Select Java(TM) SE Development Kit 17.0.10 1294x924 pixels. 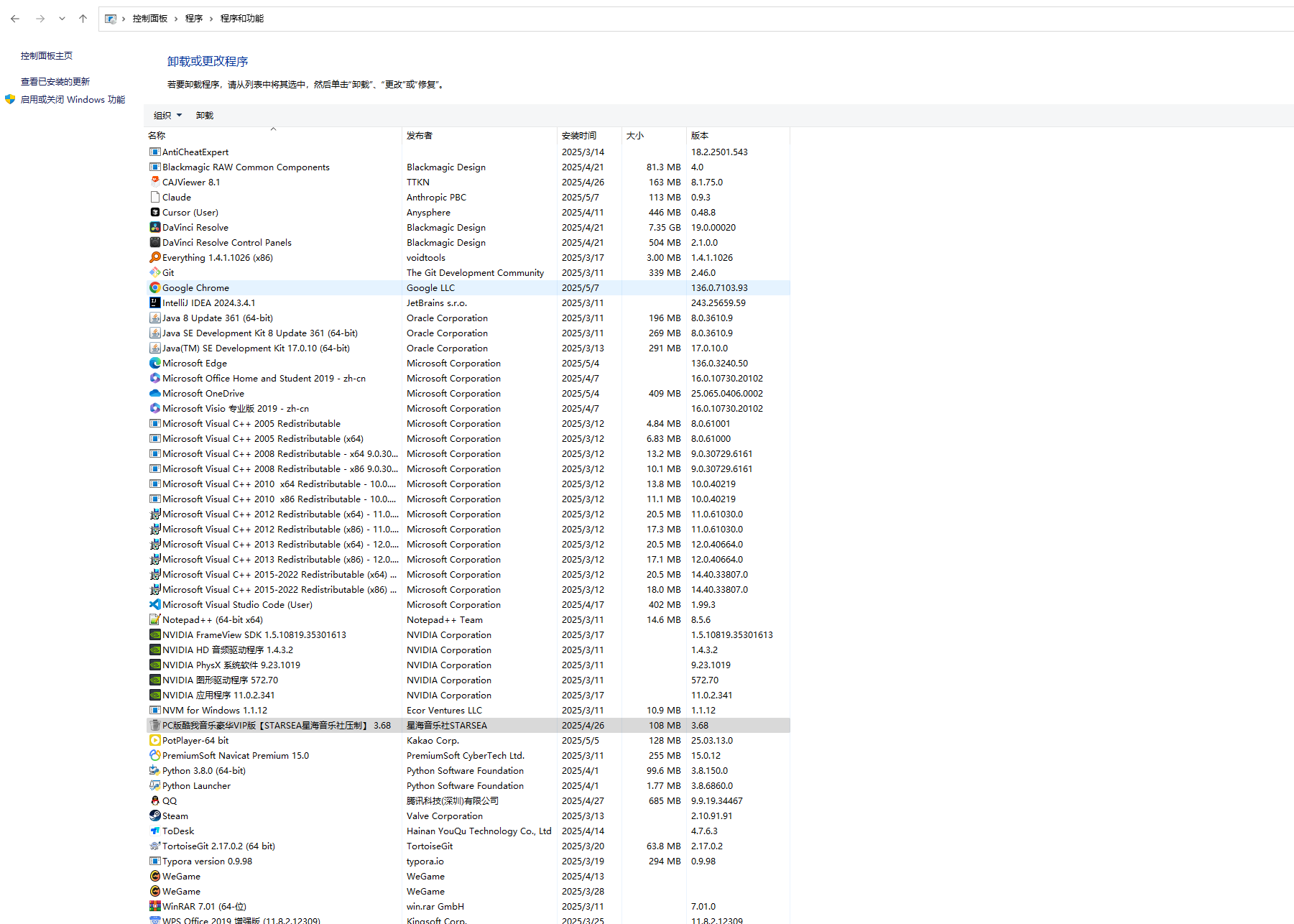tap(468, 348)
